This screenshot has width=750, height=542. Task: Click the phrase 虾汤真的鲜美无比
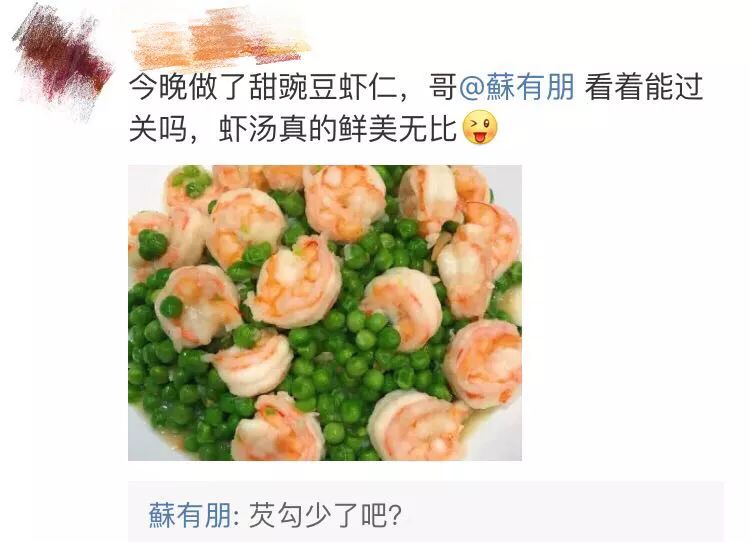click(x=338, y=128)
